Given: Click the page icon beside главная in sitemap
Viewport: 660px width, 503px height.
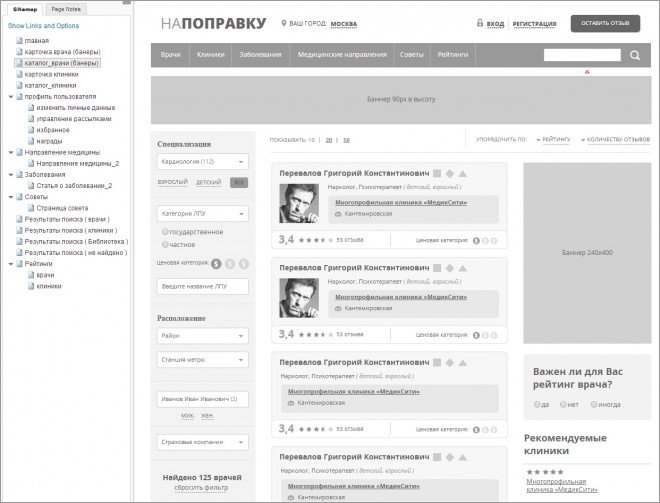Looking at the screenshot, I should [x=19, y=40].
